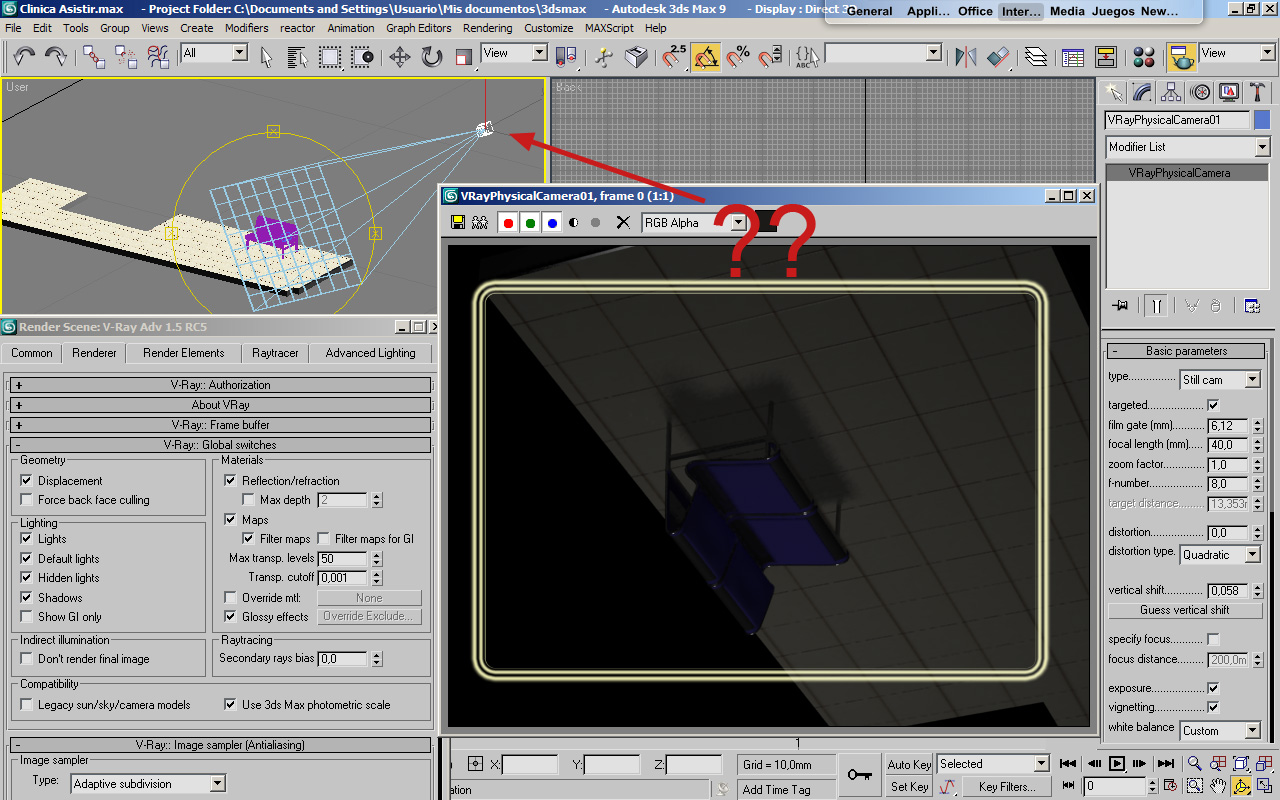This screenshot has height=800, width=1280.
Task: Switch to the Motion command panel tab
Action: coord(1201,93)
